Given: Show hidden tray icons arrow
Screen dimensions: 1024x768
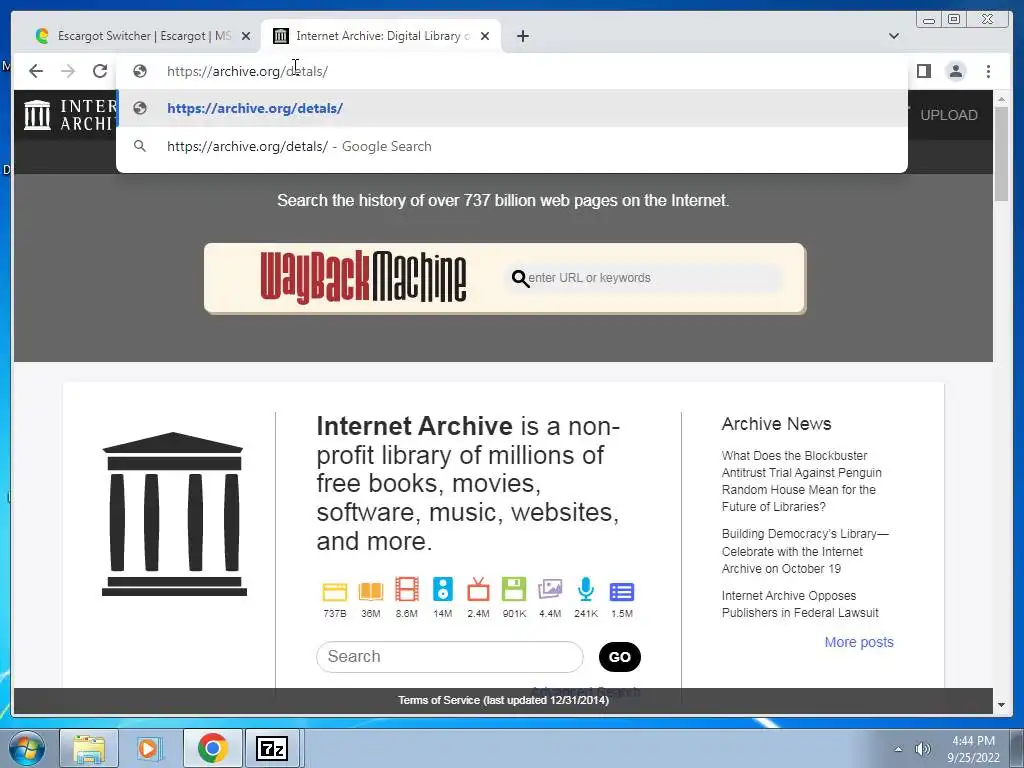Looking at the screenshot, I should click(898, 749).
